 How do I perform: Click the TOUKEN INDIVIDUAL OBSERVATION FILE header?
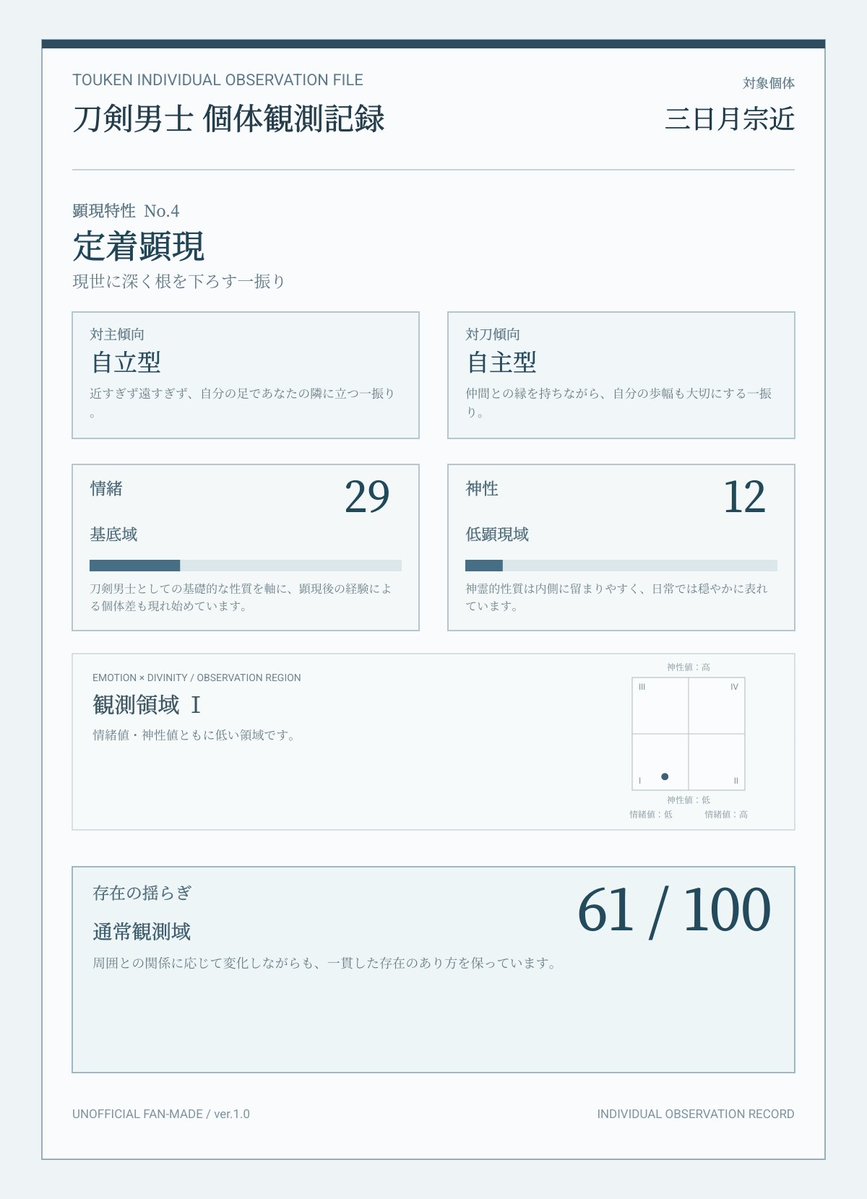[x=218, y=80]
